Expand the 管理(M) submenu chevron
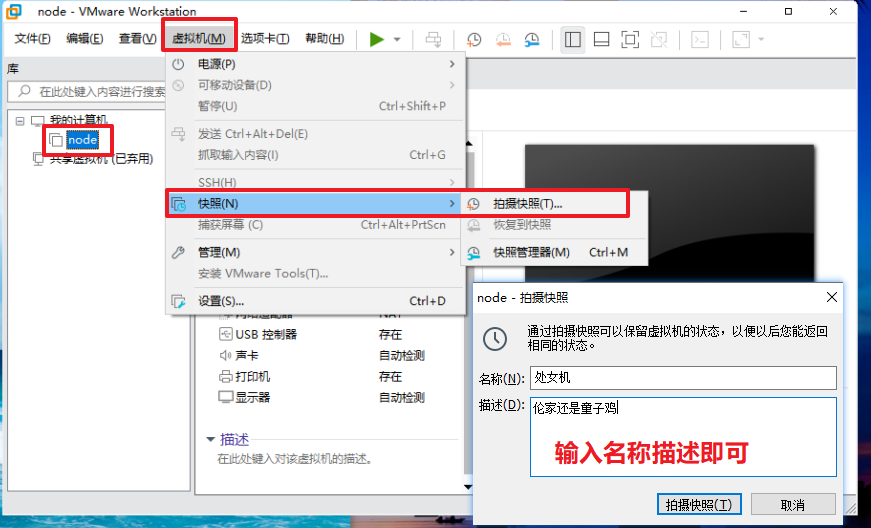Screen dimensions: 871x528 tap(452, 253)
